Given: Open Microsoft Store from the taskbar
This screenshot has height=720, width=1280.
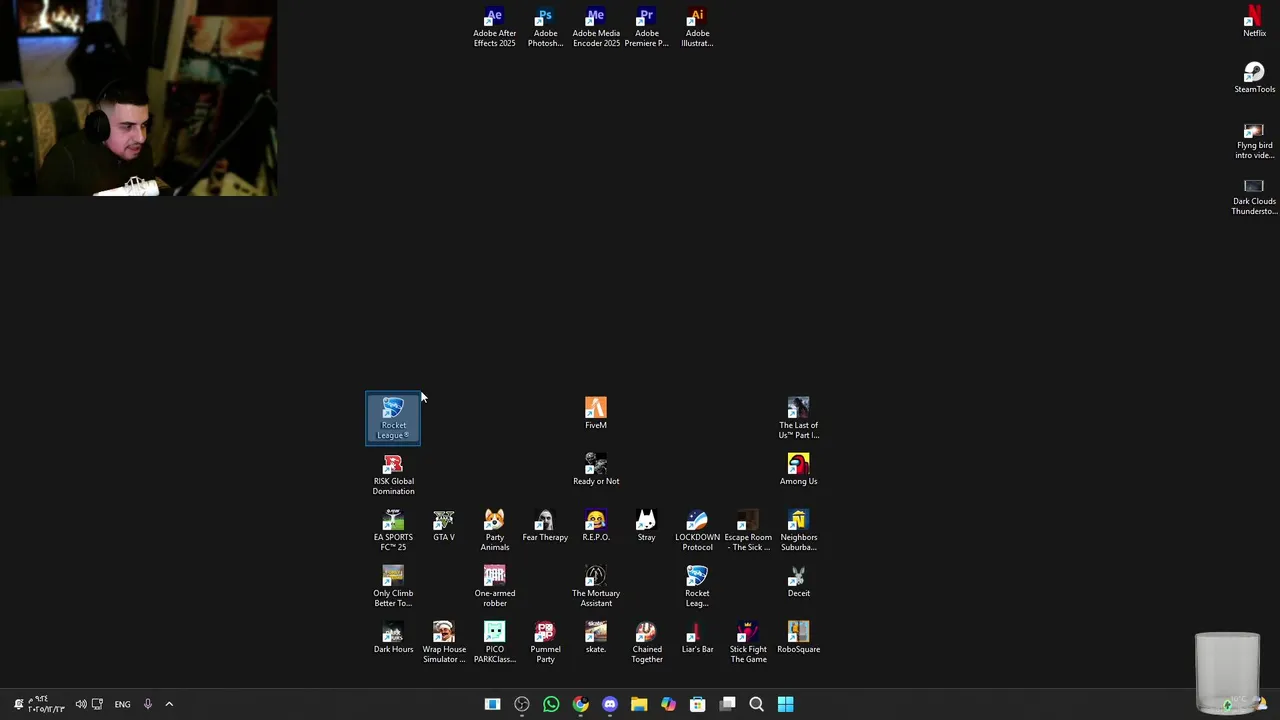Looking at the screenshot, I should coord(698,704).
